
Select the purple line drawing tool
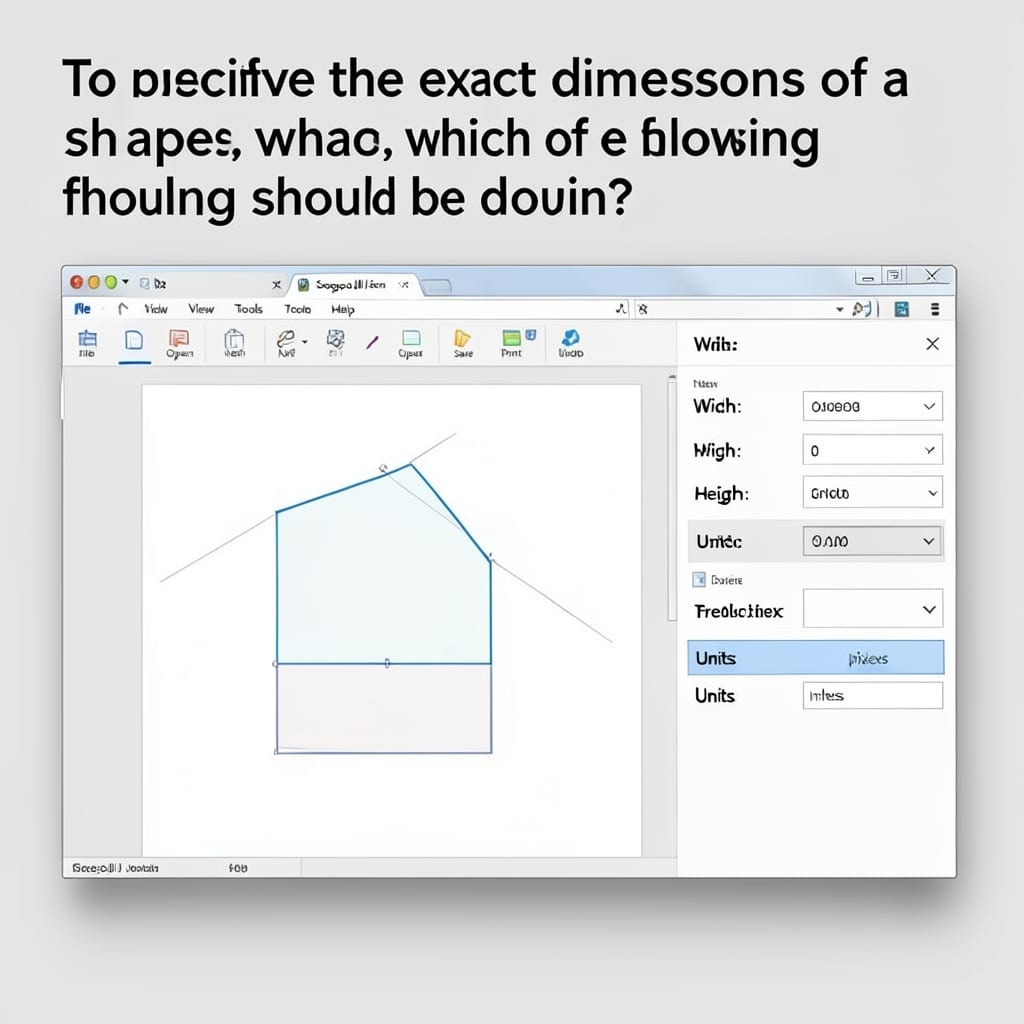[372, 342]
